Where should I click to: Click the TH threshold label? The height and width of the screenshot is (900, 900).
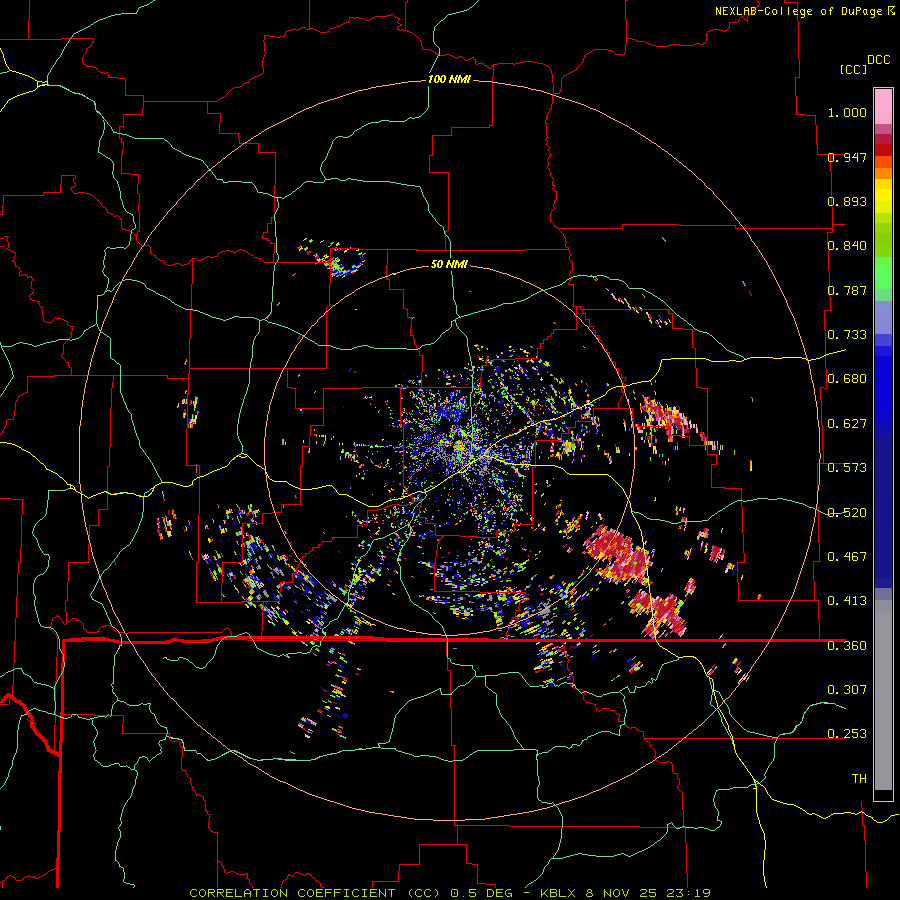[x=859, y=778]
